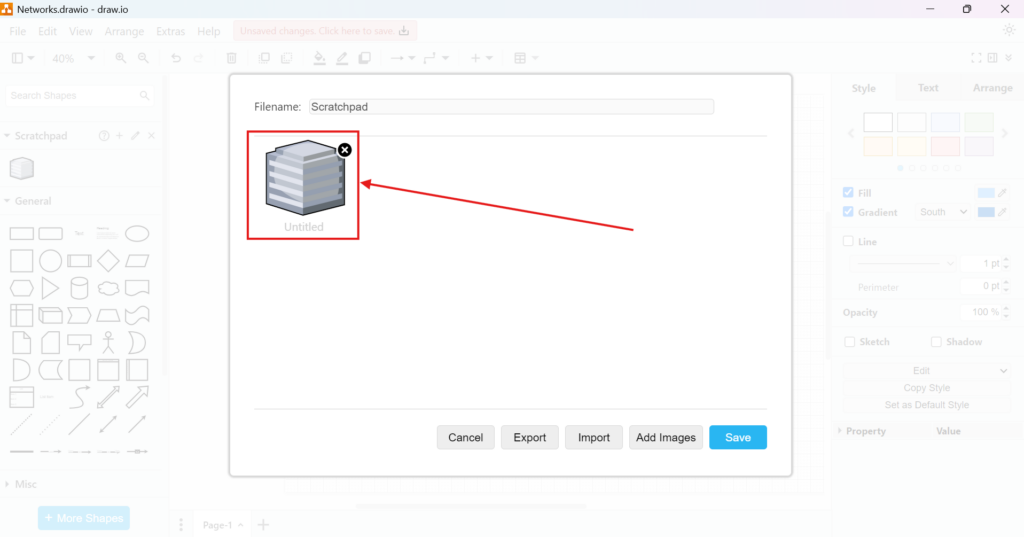Open the Arrange menu
The width and height of the screenshot is (1024, 537).
pos(124,32)
